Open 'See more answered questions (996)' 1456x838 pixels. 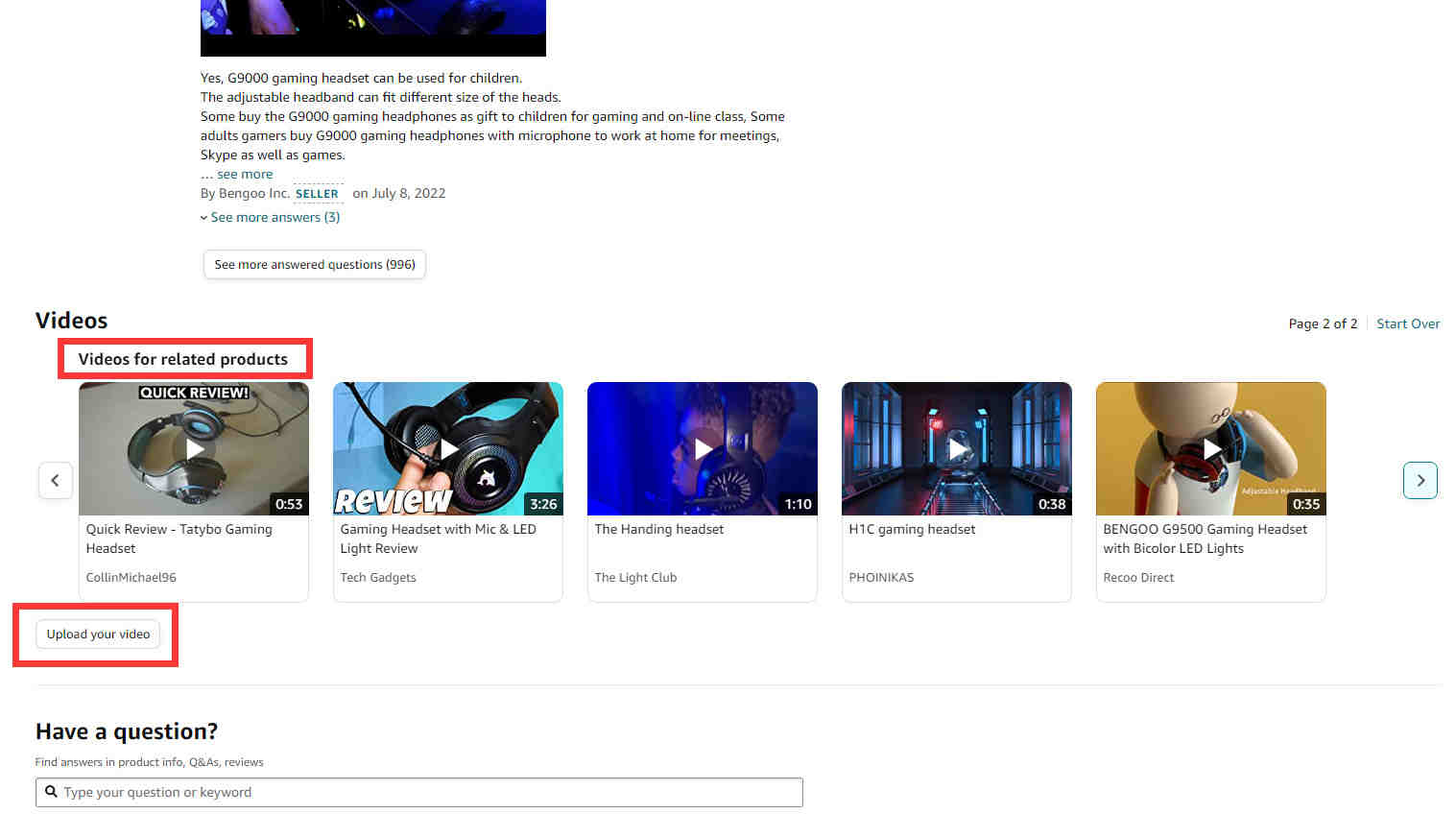click(315, 264)
